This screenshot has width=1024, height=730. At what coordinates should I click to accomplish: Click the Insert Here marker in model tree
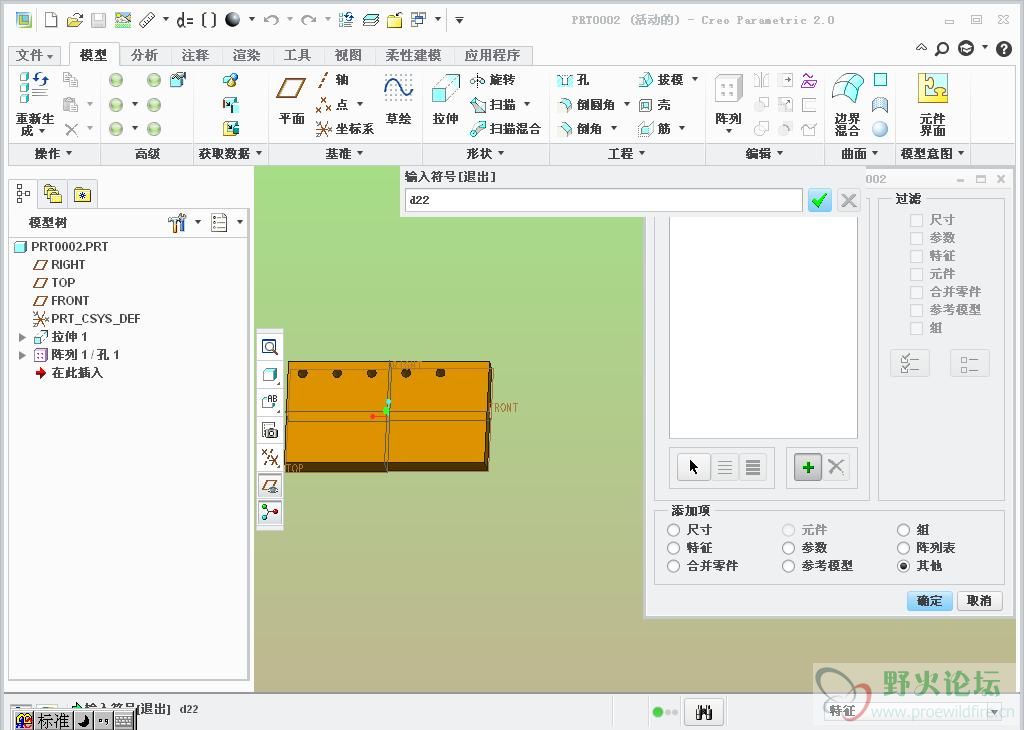[69, 373]
